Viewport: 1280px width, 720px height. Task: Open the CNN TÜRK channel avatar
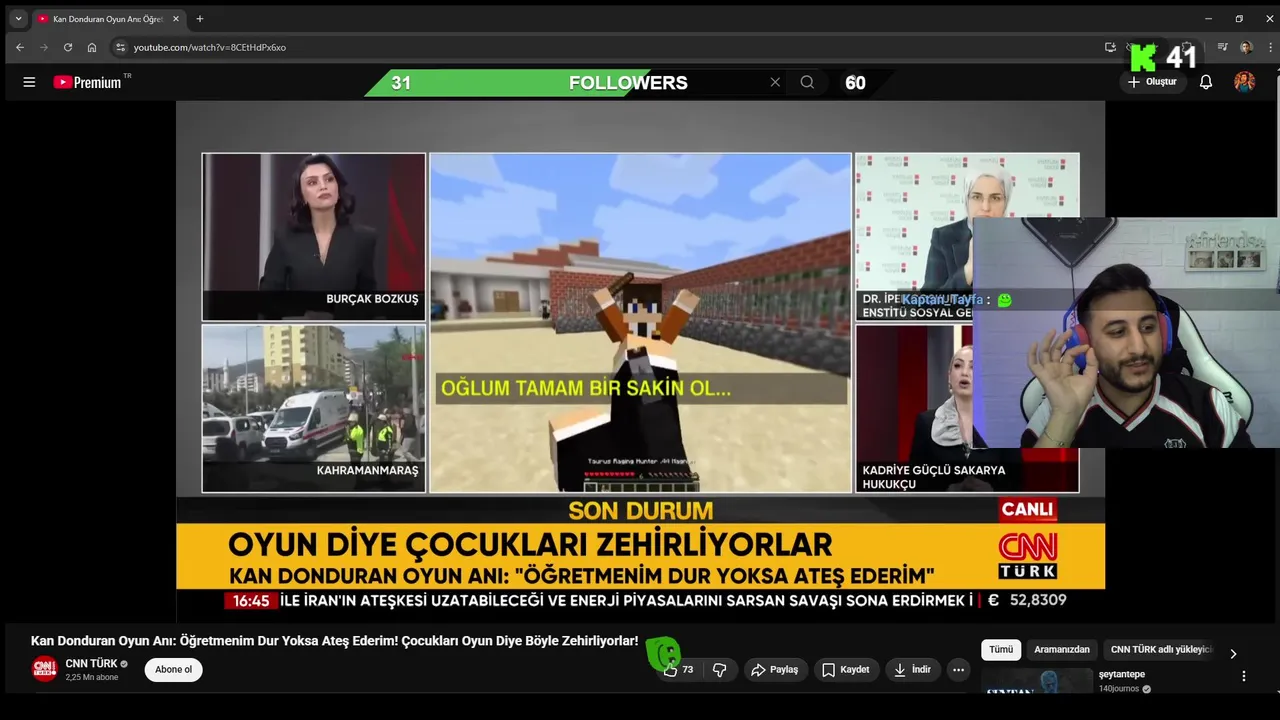(45, 669)
